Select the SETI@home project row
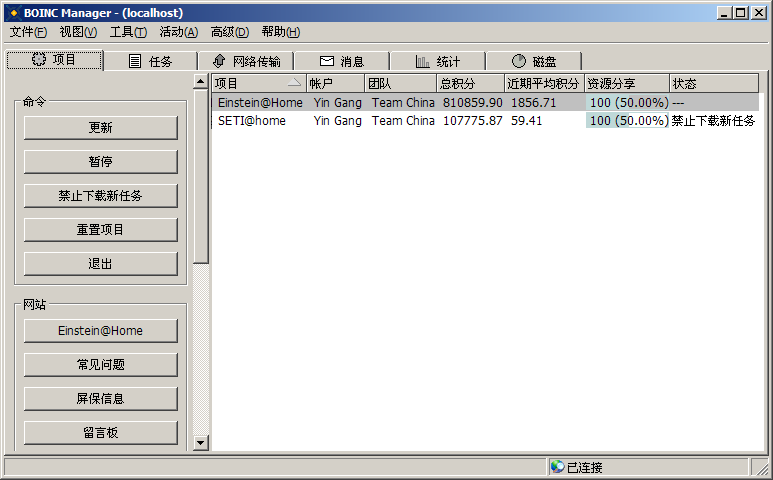 (486, 121)
